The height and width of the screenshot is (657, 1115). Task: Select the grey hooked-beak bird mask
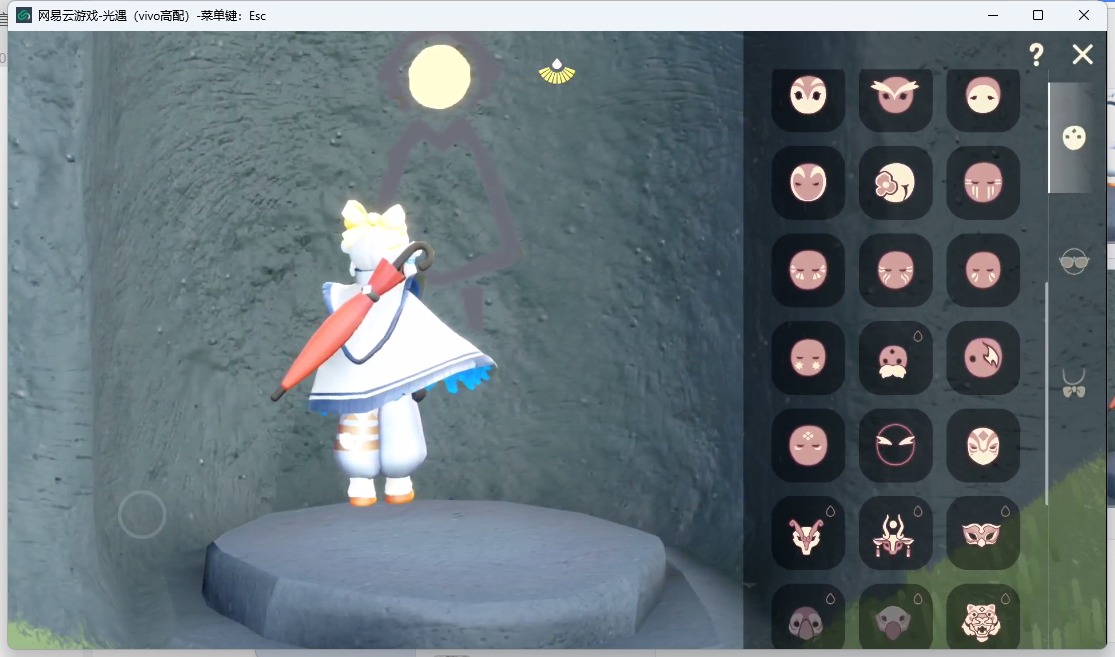(x=895, y=616)
